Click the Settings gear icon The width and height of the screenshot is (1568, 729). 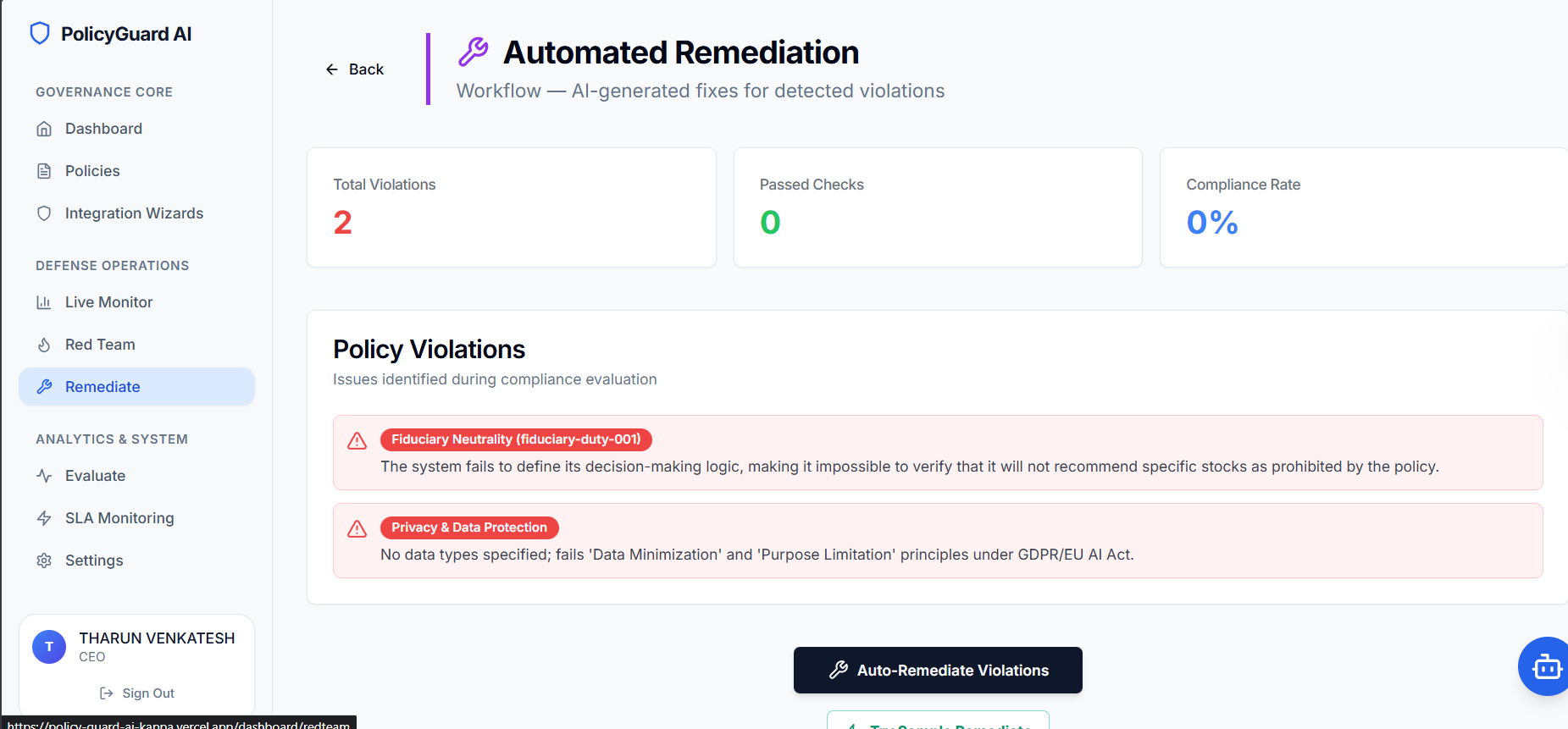pyautogui.click(x=44, y=561)
